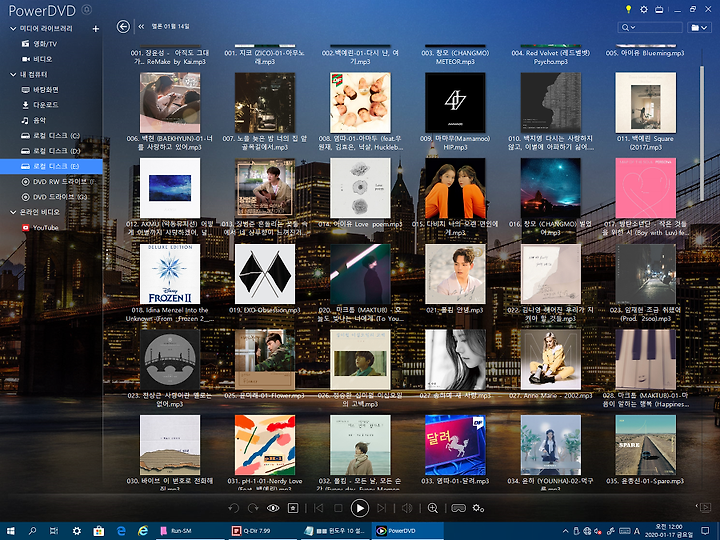Select the Frozen II album thumbnail
Screen dimensions: 720x540
170,274
